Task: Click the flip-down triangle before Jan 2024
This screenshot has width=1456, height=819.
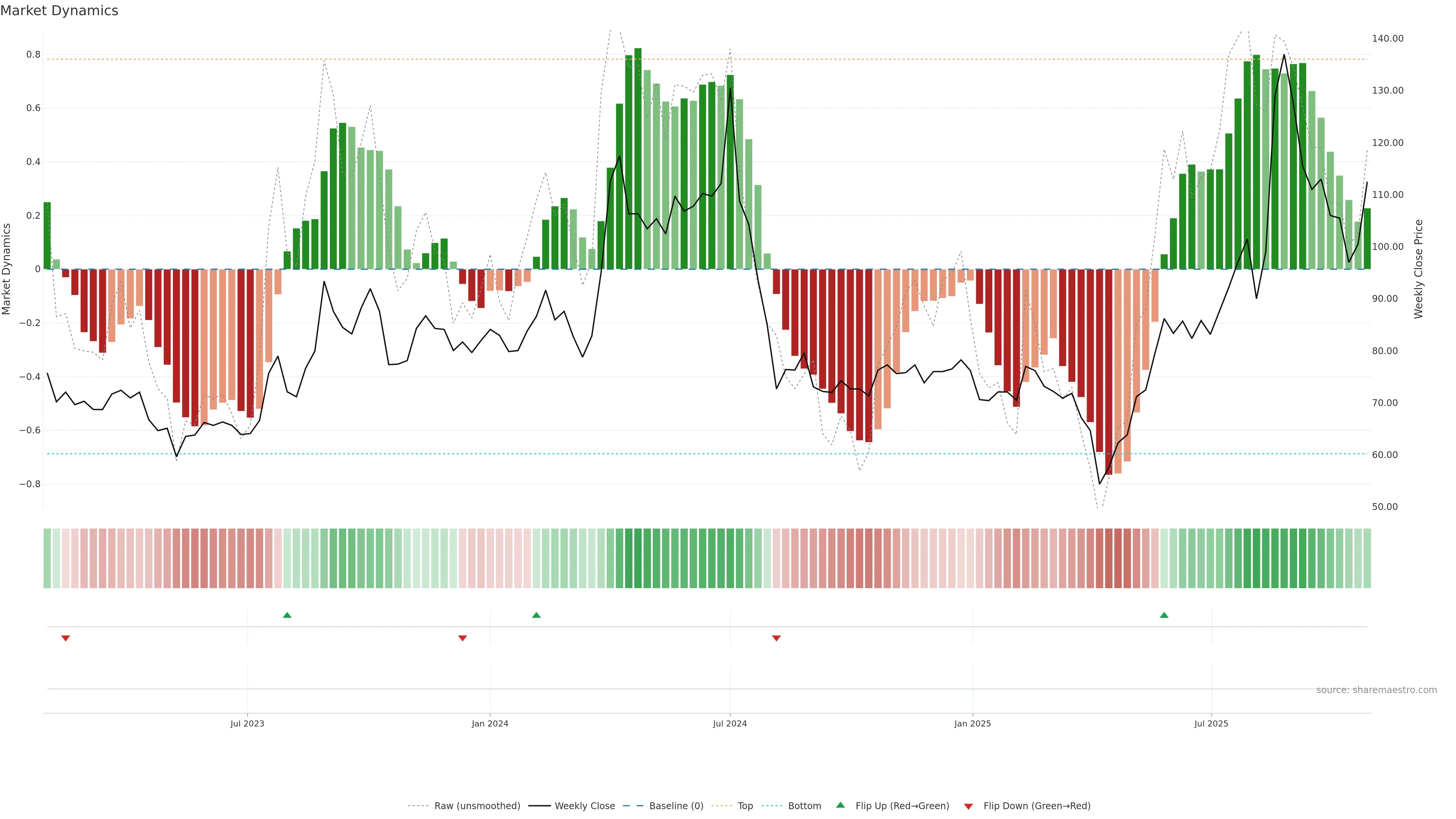Action: point(462,638)
